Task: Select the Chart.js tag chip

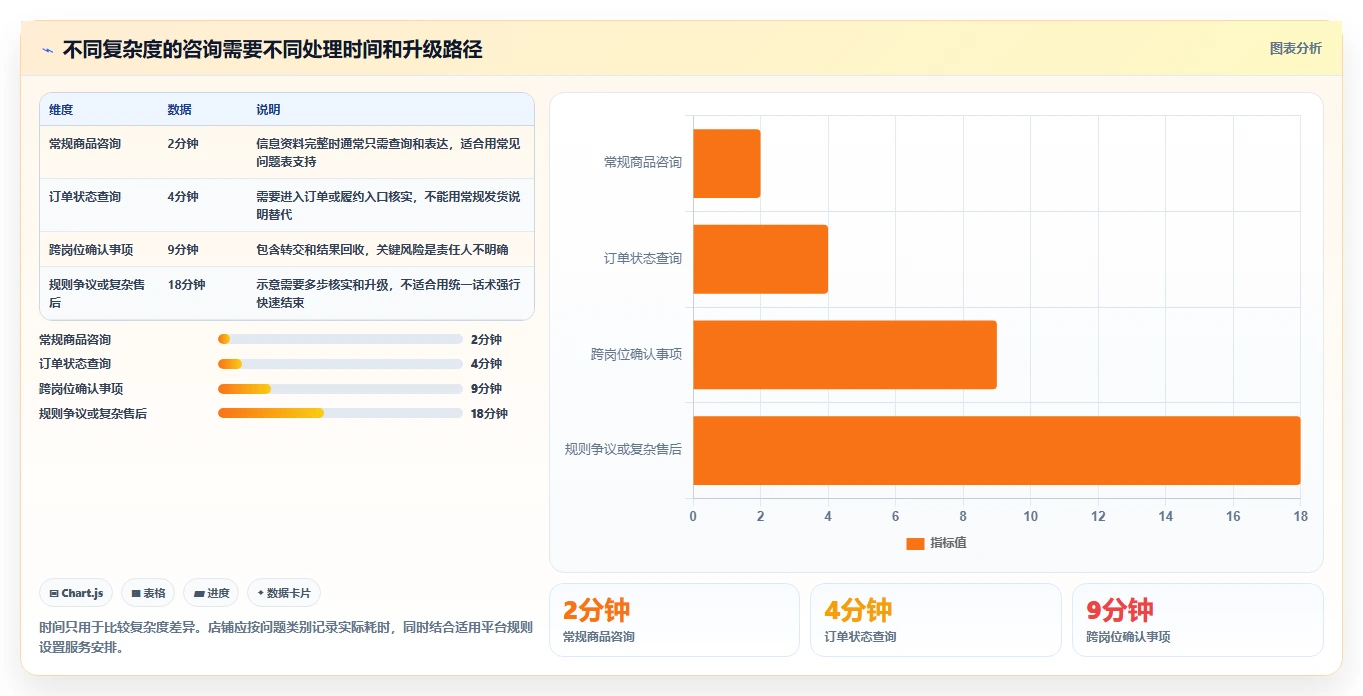Action: click(x=77, y=593)
